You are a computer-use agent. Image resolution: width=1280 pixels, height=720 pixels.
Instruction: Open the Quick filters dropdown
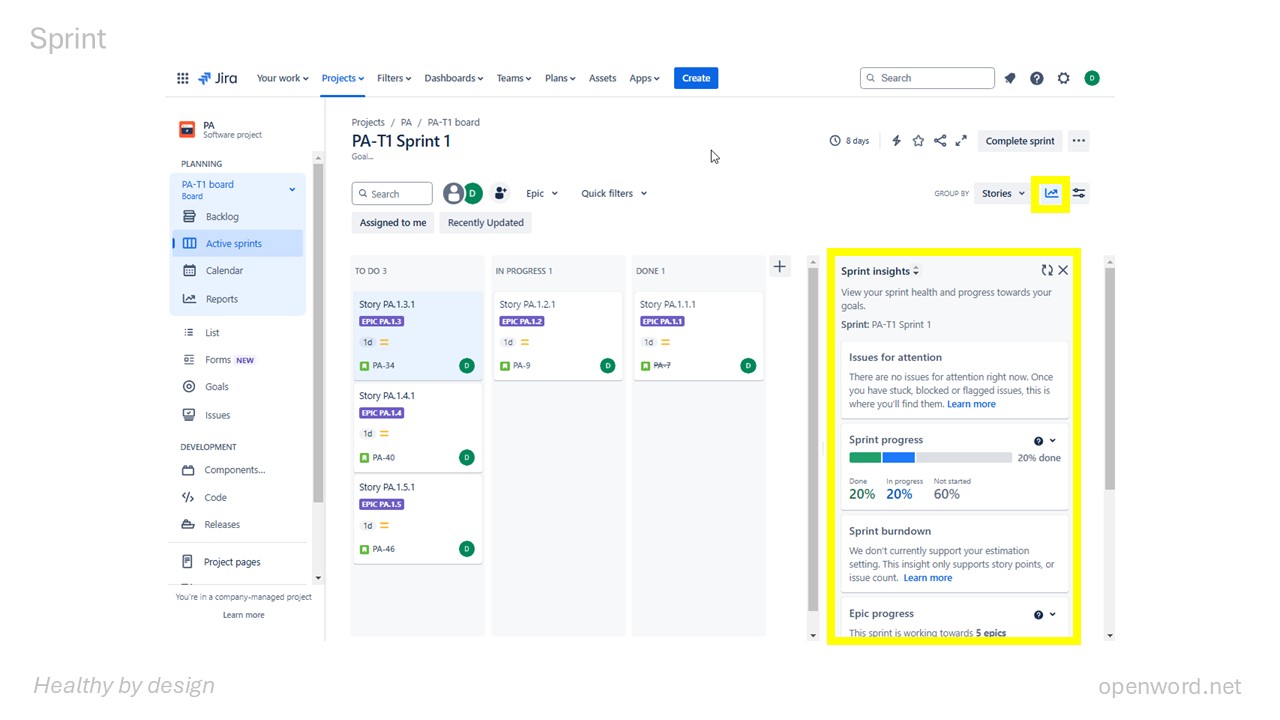click(x=614, y=193)
